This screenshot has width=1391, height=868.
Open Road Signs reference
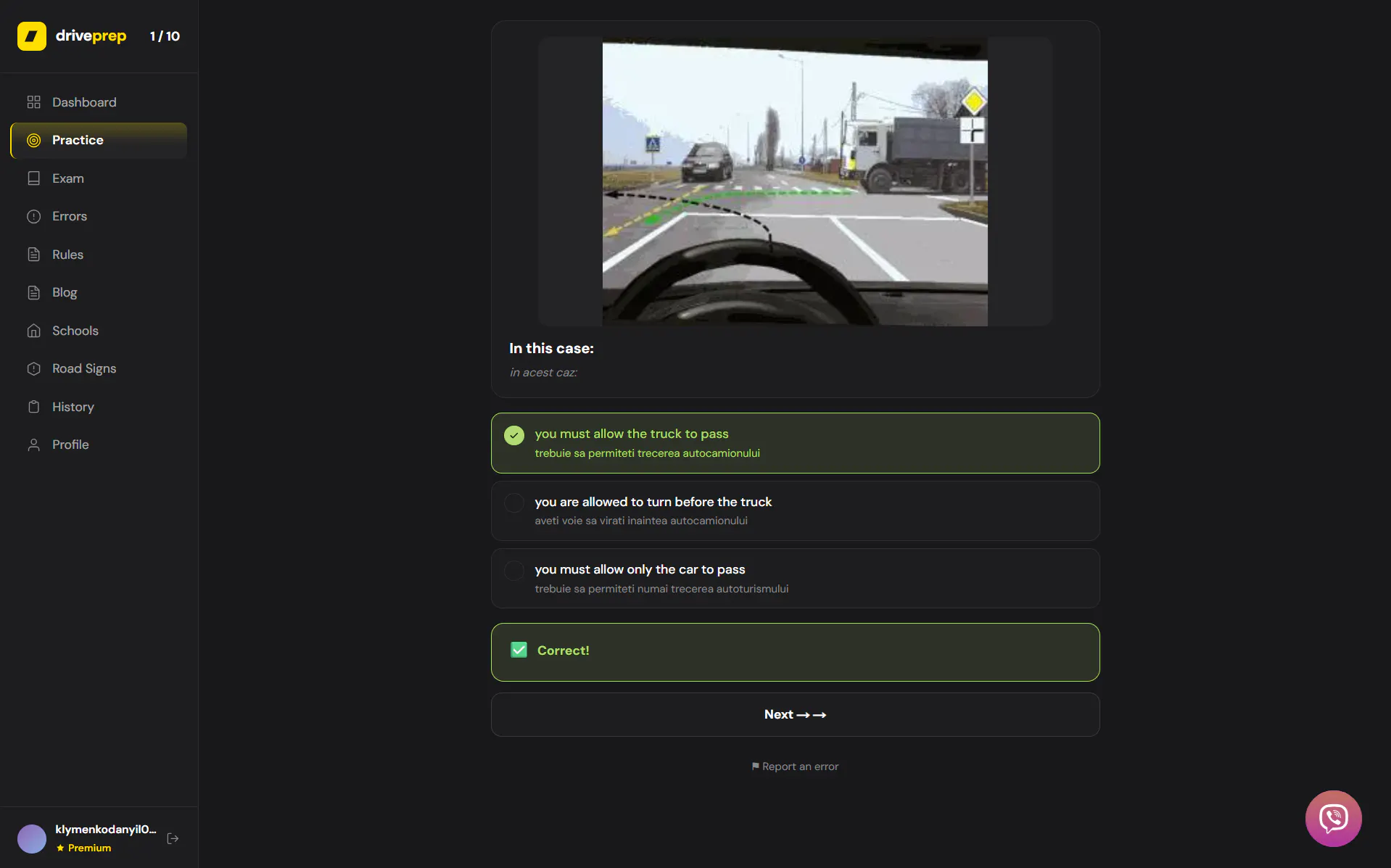tap(99, 368)
